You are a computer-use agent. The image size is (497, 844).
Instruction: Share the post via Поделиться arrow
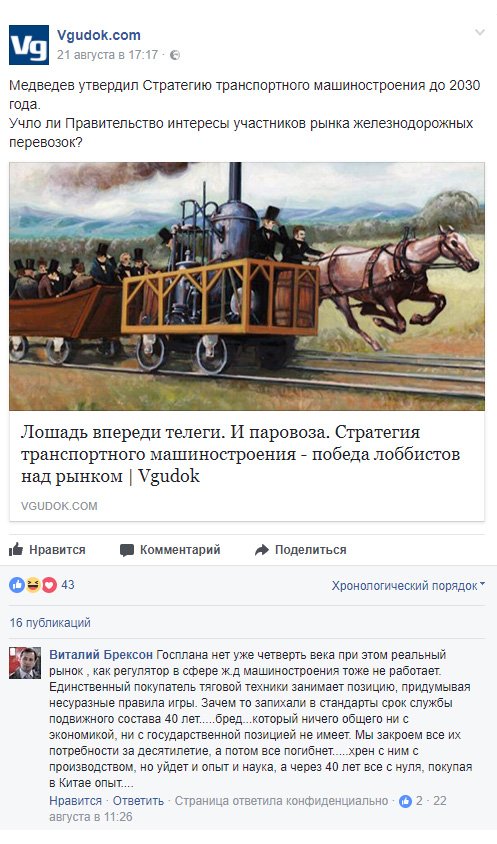300,550
